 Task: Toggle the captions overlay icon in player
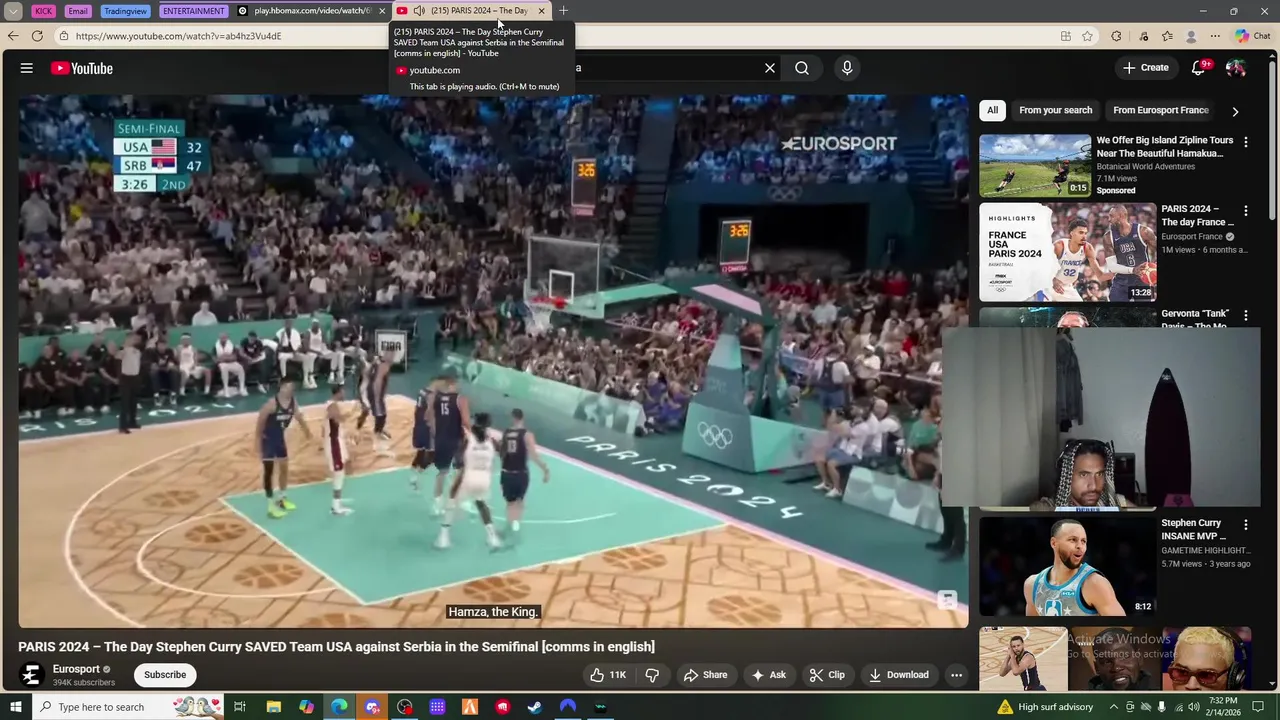[947, 600]
